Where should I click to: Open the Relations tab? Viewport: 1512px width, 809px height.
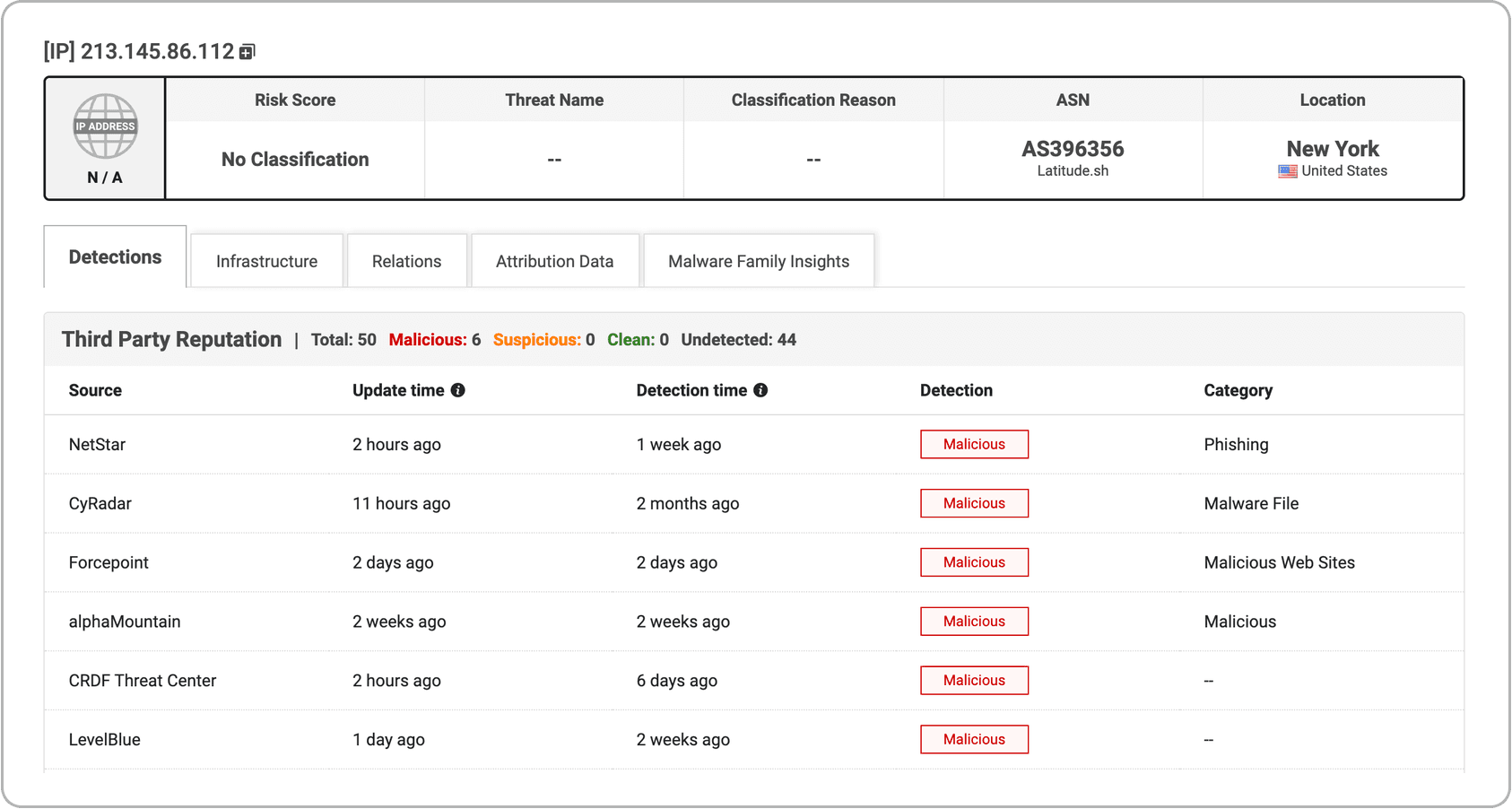tap(406, 261)
